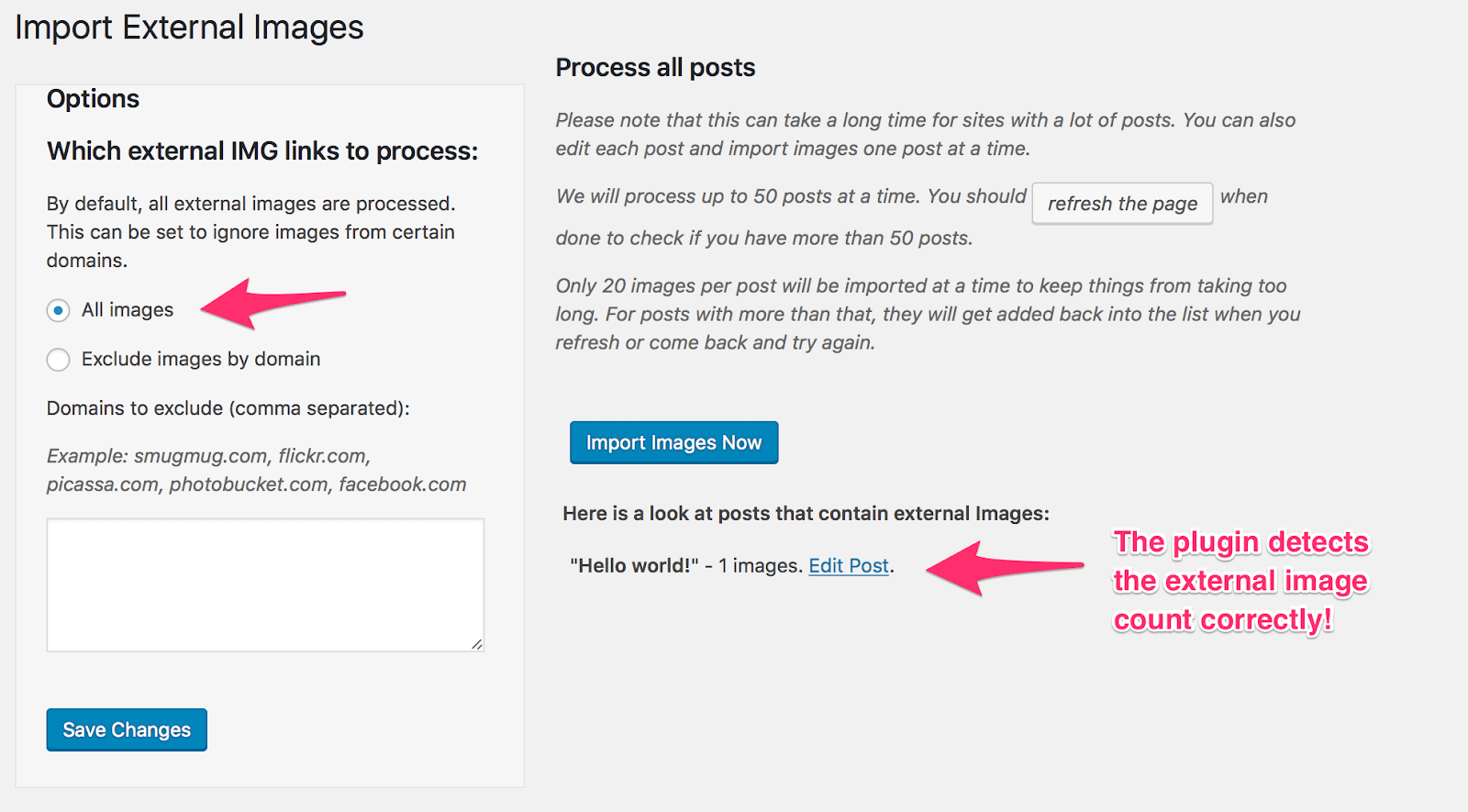Click the "Import External Images" page title
This screenshot has width=1468, height=812.
189,28
